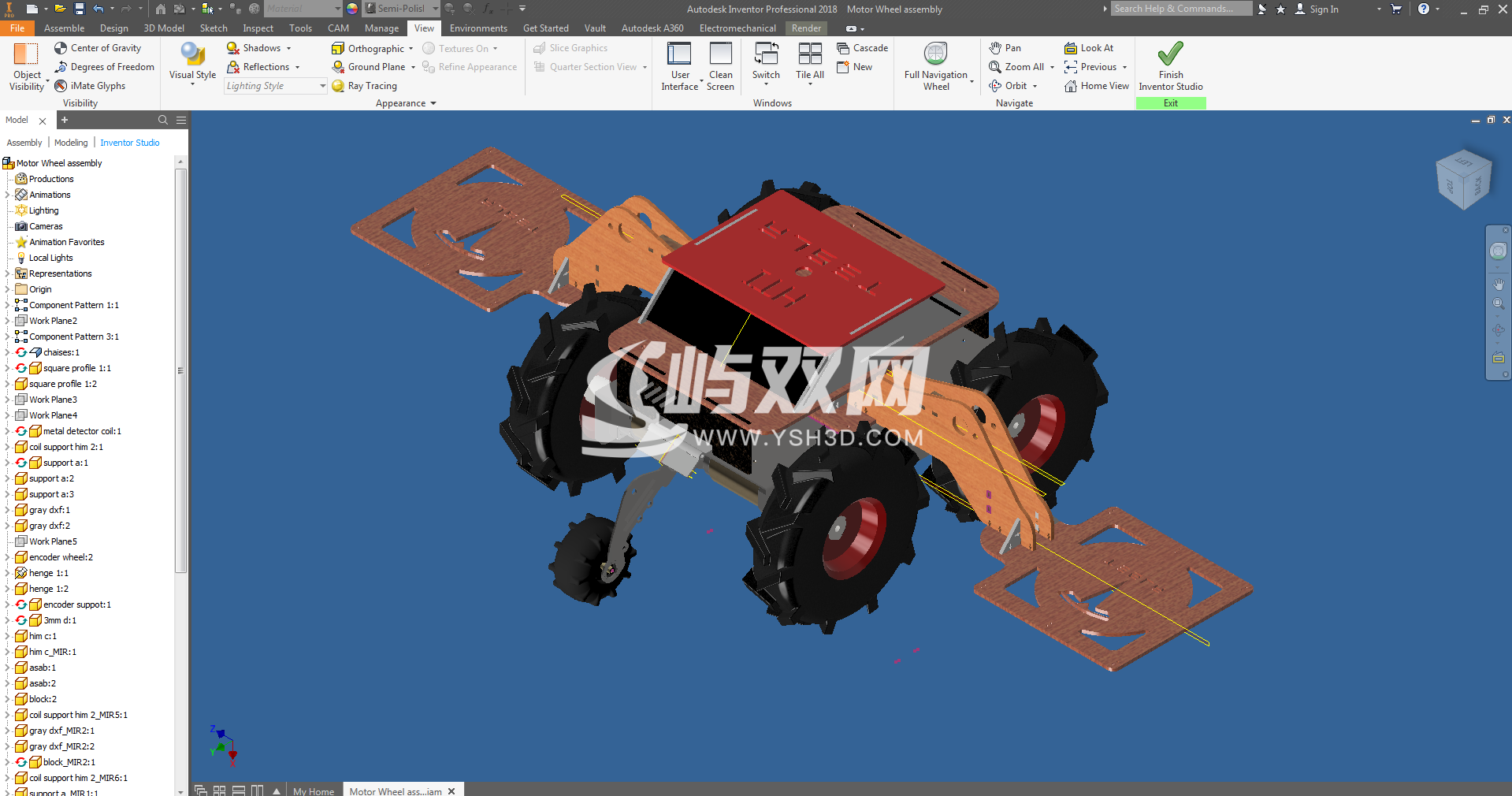Click the model browser vertical scrollbar
This screenshot has width=1512, height=796.
tap(180, 370)
